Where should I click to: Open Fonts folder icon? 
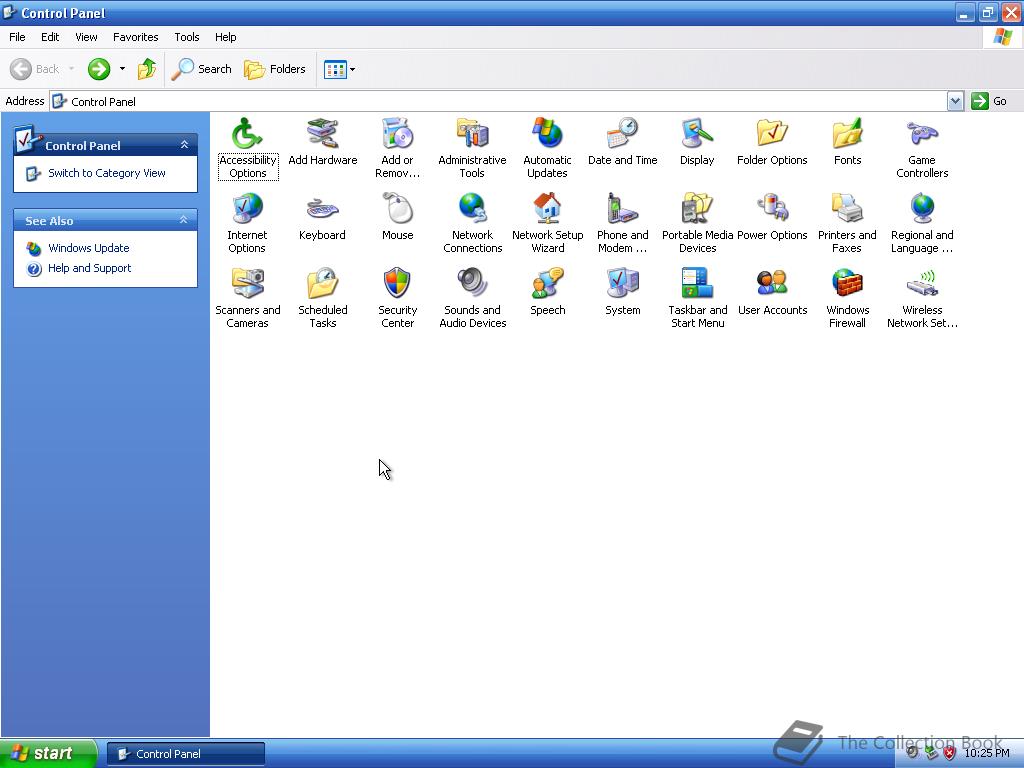tap(847, 134)
